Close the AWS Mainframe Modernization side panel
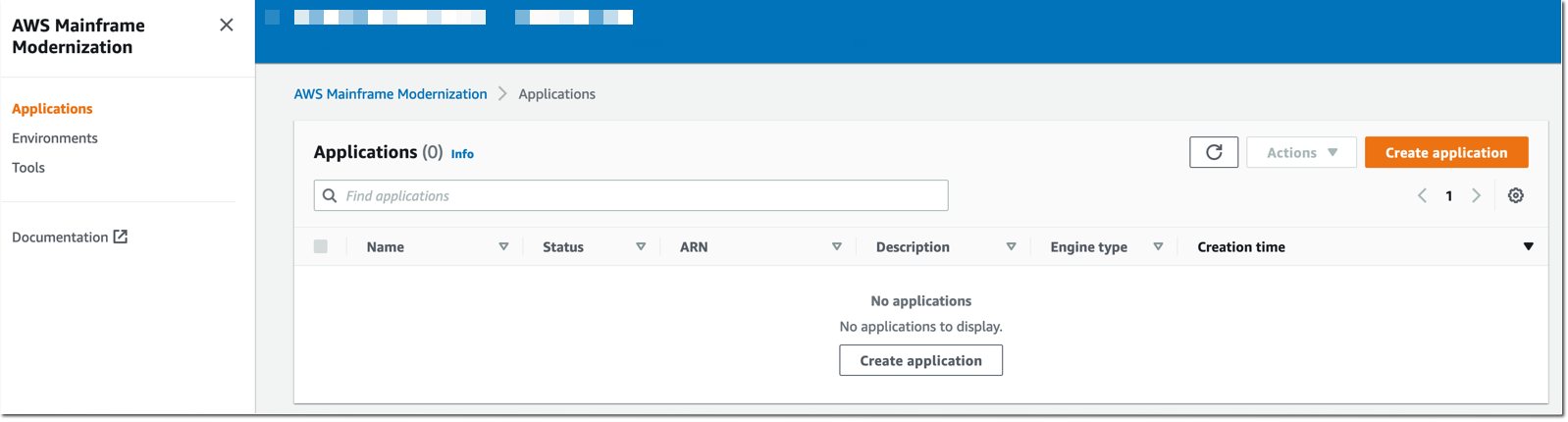The height and width of the screenshot is (422, 1568). coord(227,25)
